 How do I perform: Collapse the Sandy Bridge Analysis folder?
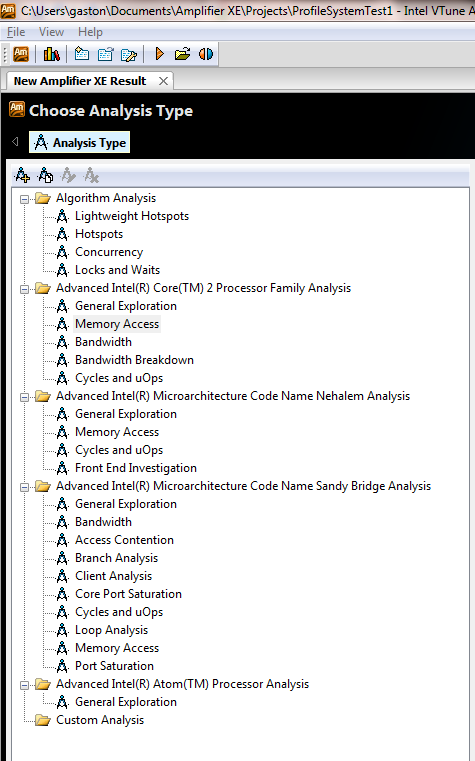24,487
